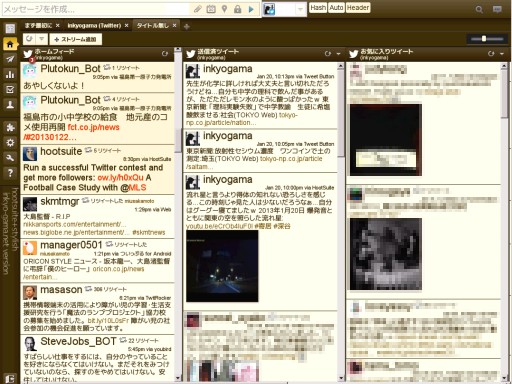Click the @MLS mention link
Image resolution: width=512 pixels, height=384 pixels.
pos(133,187)
